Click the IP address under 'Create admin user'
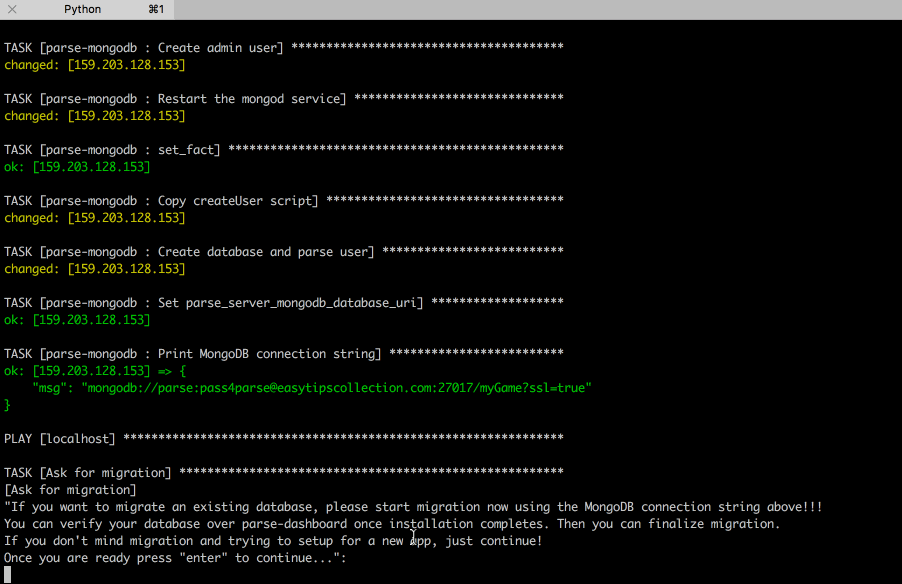Image resolution: width=902 pixels, height=584 pixels. [126, 64]
